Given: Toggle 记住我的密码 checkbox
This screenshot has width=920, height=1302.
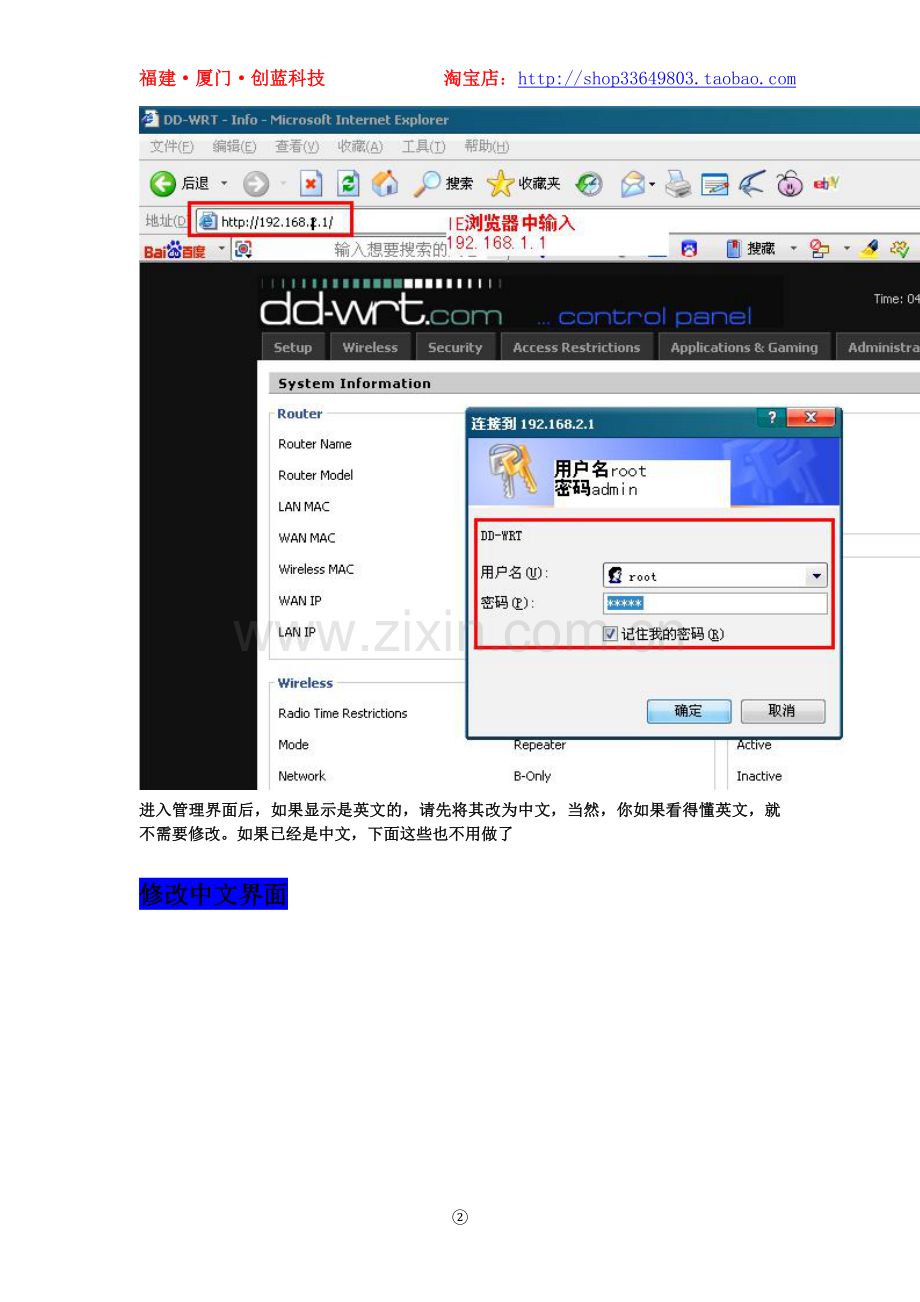Looking at the screenshot, I should click(x=611, y=634).
